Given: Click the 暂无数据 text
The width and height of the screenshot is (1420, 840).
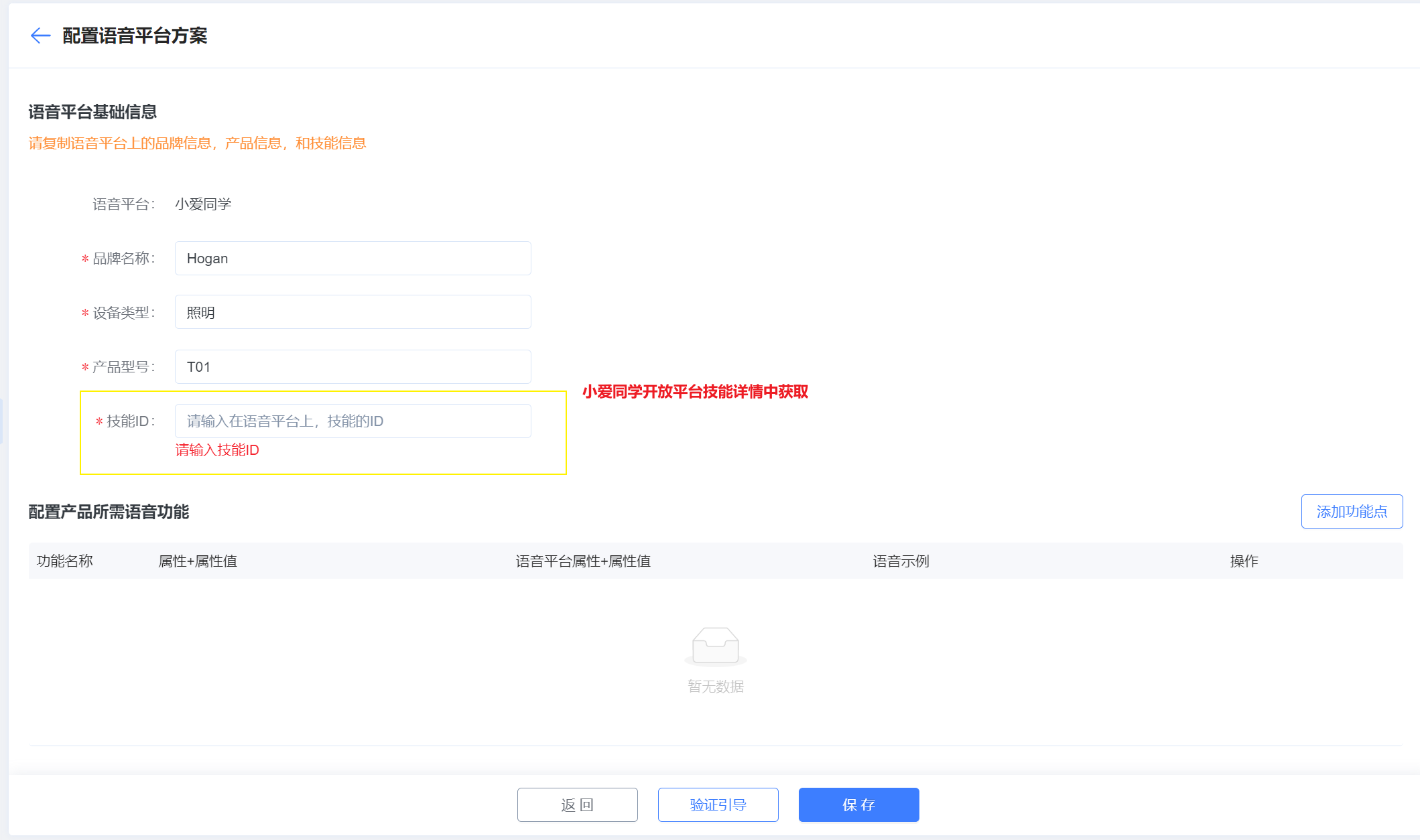Looking at the screenshot, I should (x=716, y=687).
